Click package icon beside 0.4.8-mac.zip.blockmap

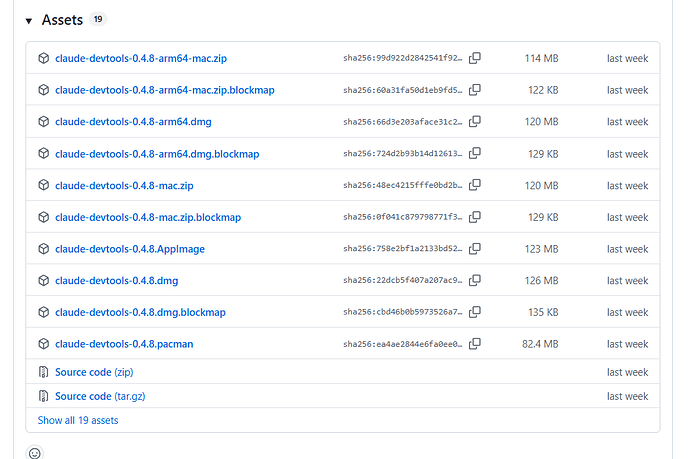tap(44, 217)
